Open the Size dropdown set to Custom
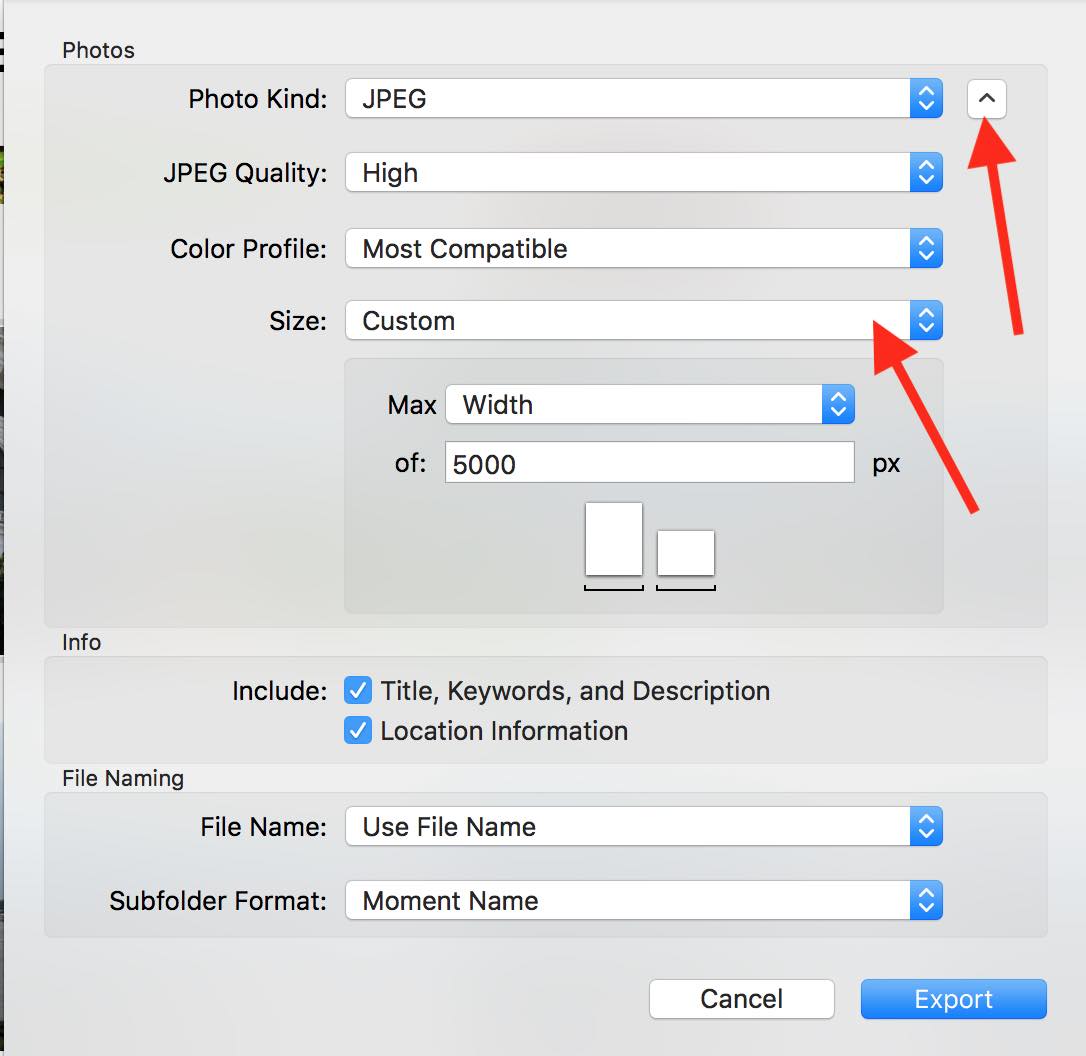The width and height of the screenshot is (1086, 1056). (x=627, y=321)
